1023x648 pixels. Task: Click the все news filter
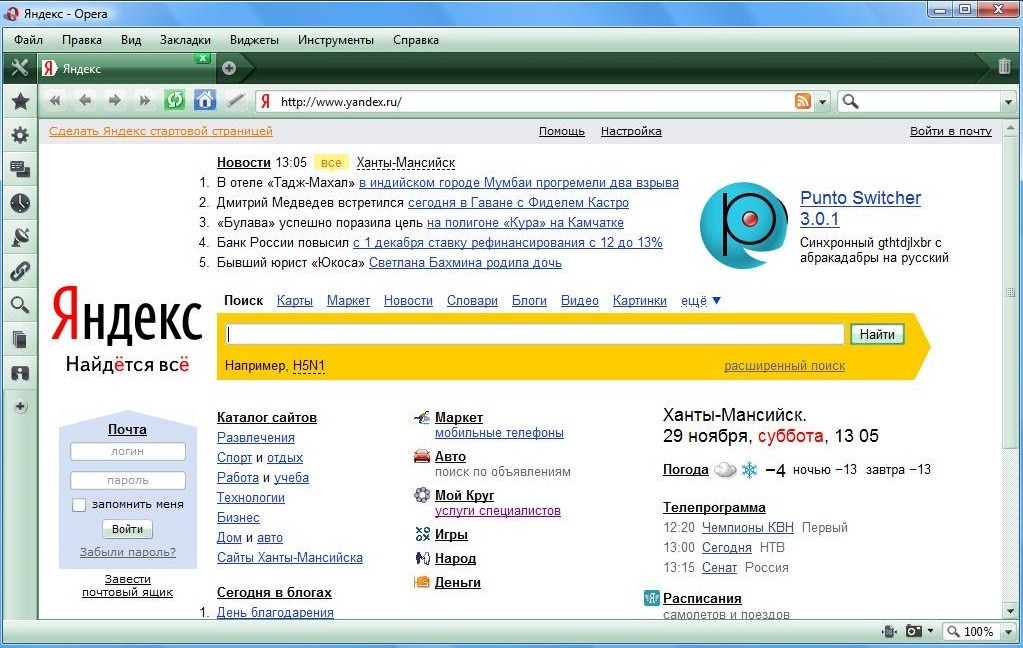[x=331, y=162]
